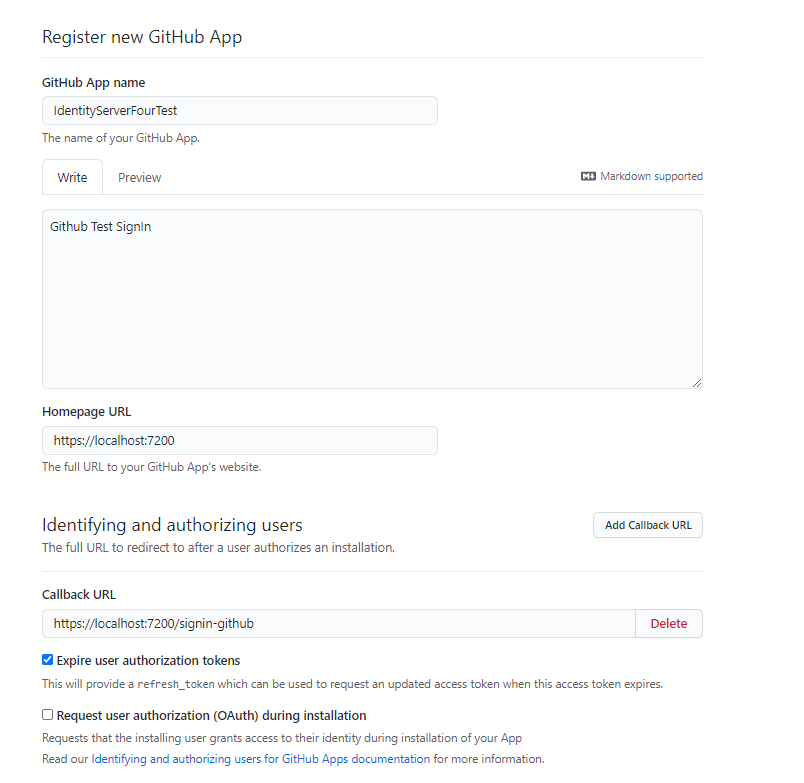Image resolution: width=804 pixels, height=783 pixels.
Task: Click the Request user authorization label text
Action: click(x=211, y=715)
